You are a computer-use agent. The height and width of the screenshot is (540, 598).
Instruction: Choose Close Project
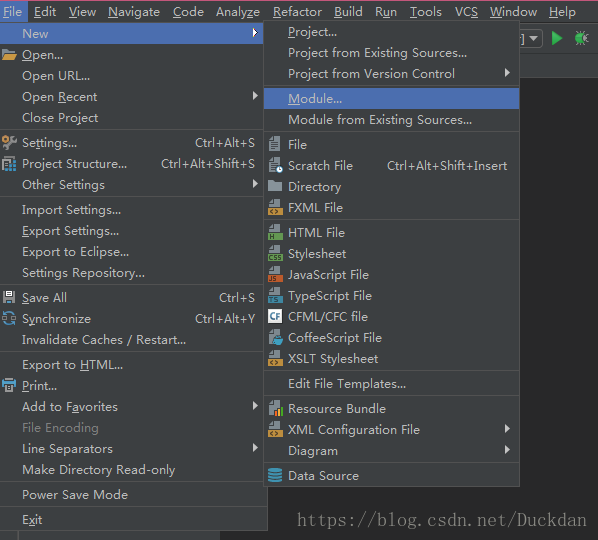coord(132,117)
